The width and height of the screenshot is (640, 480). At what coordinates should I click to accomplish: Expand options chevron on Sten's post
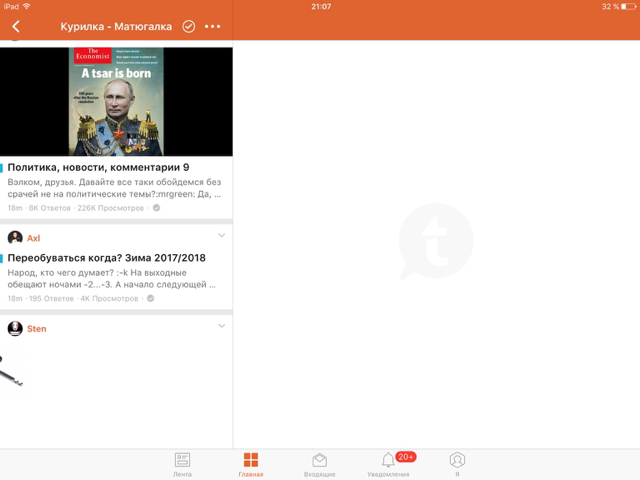pos(222,326)
